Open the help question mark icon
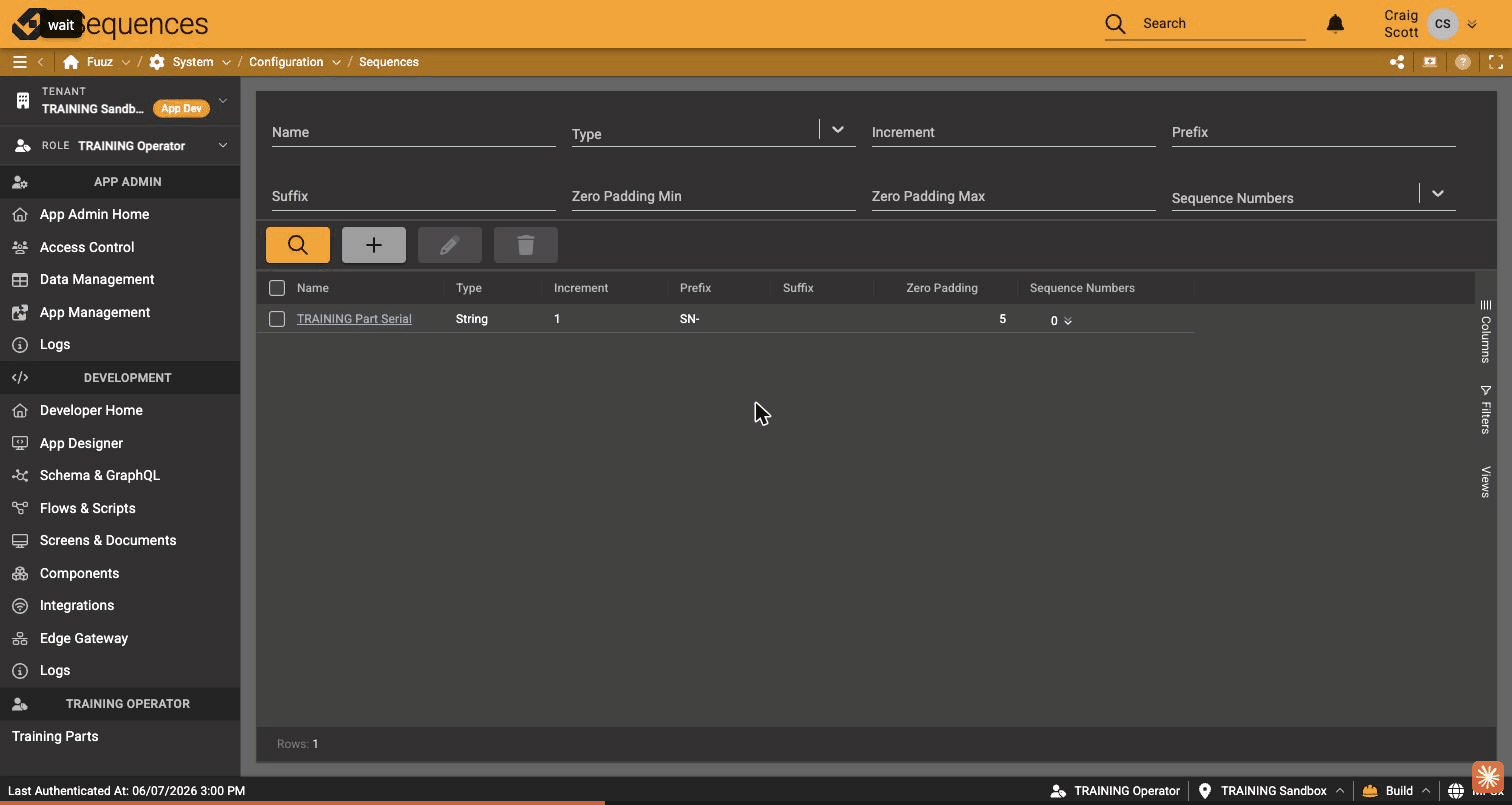The width and height of the screenshot is (1512, 805). 1463,62
